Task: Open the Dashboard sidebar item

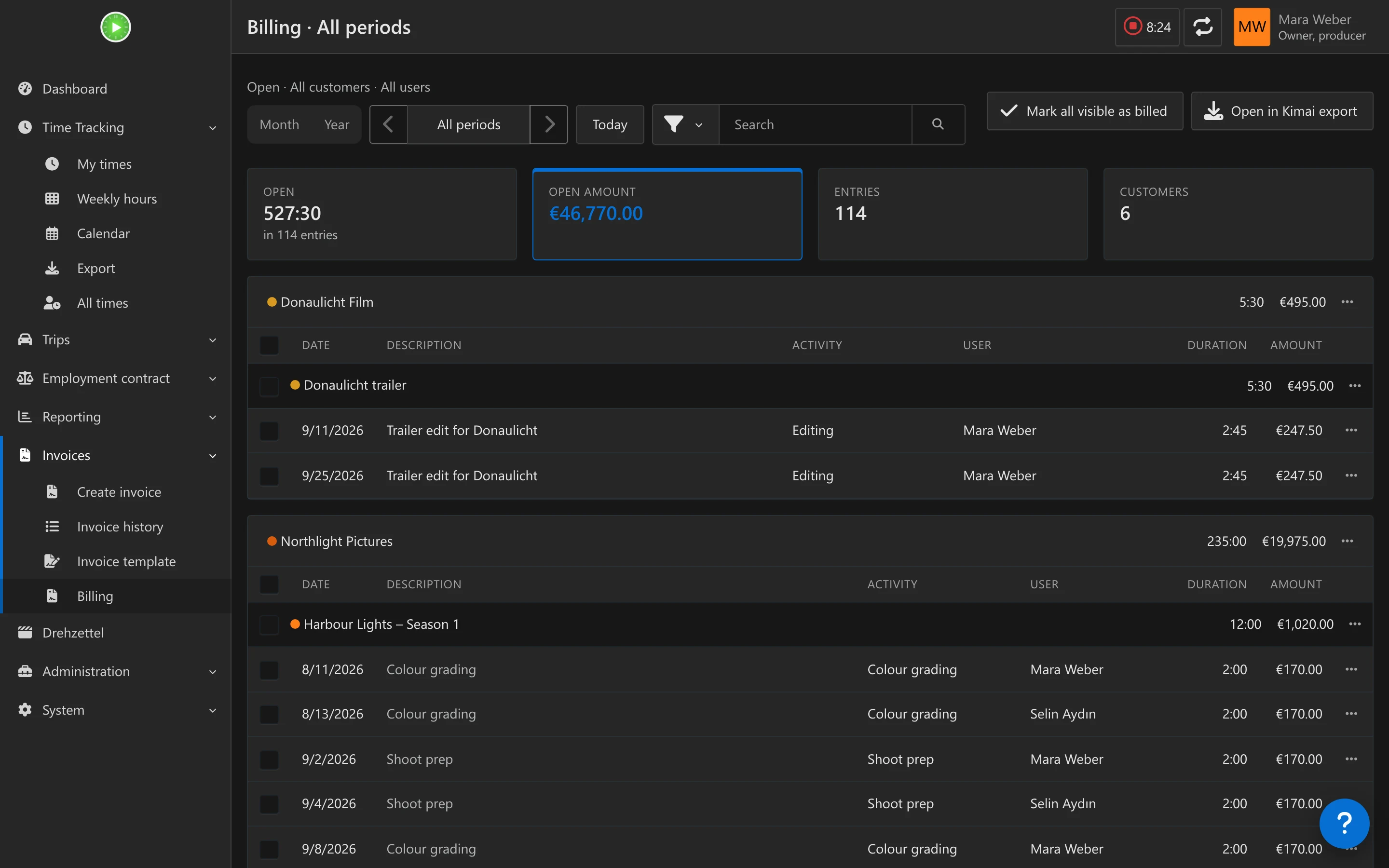Action: point(115,89)
